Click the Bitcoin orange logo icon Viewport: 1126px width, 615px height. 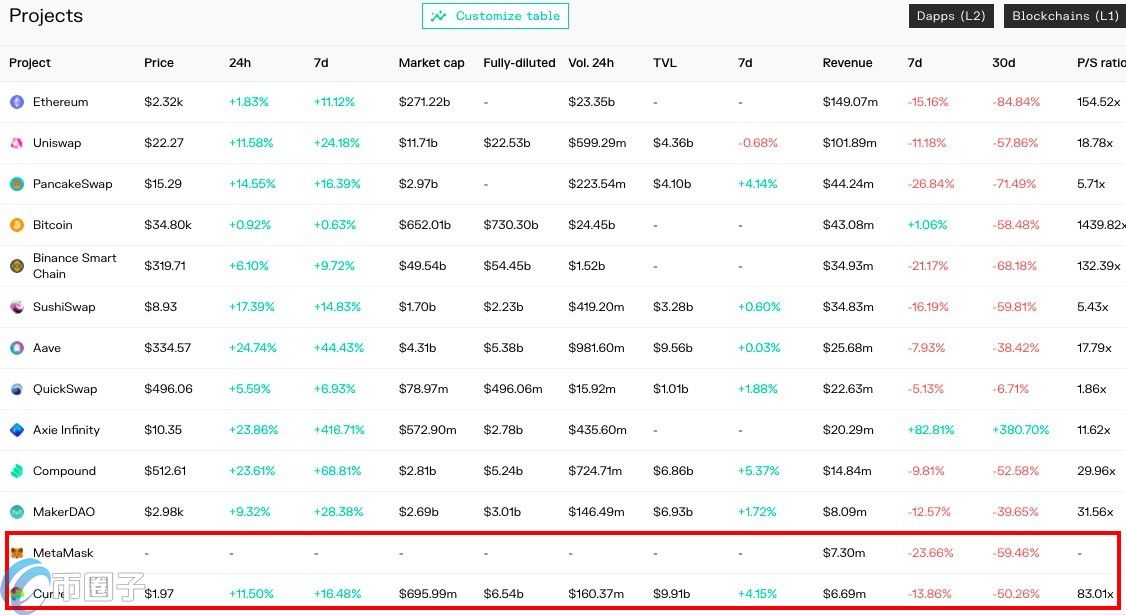tap(17, 225)
